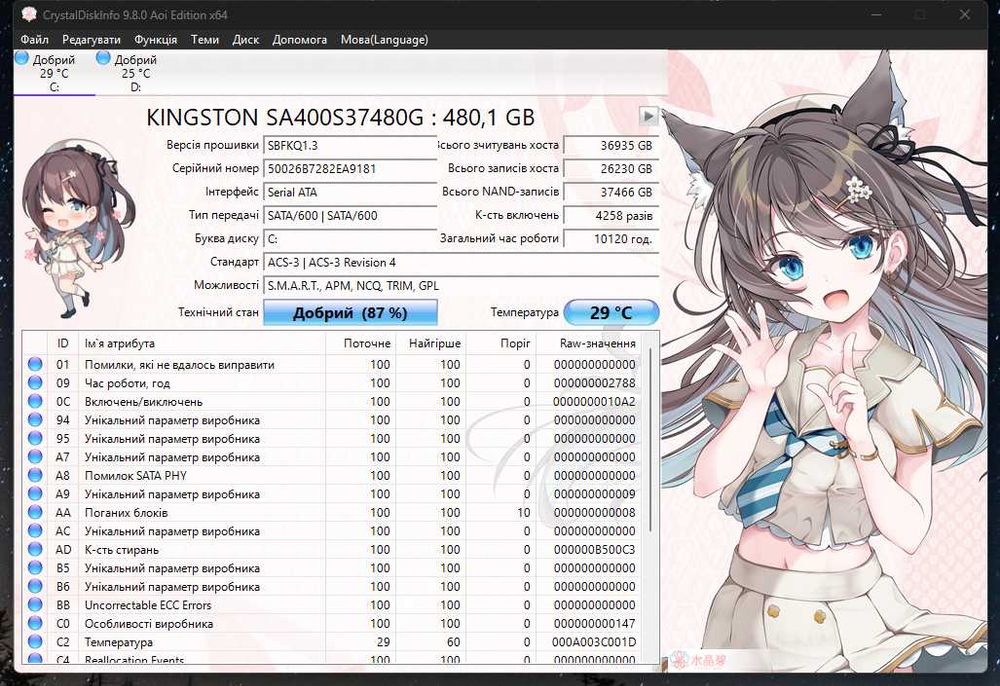
Task: Click the total host reads value 36935 GB
Action: coord(611,145)
